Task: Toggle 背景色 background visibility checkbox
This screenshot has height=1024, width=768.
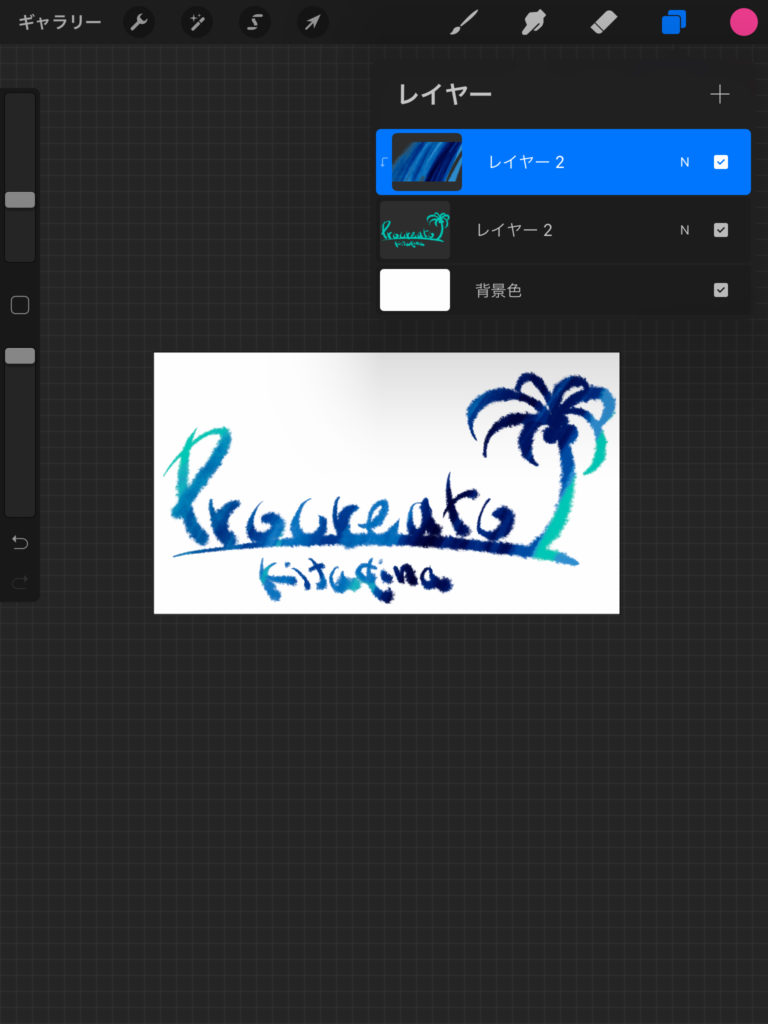Action: pyautogui.click(x=720, y=290)
